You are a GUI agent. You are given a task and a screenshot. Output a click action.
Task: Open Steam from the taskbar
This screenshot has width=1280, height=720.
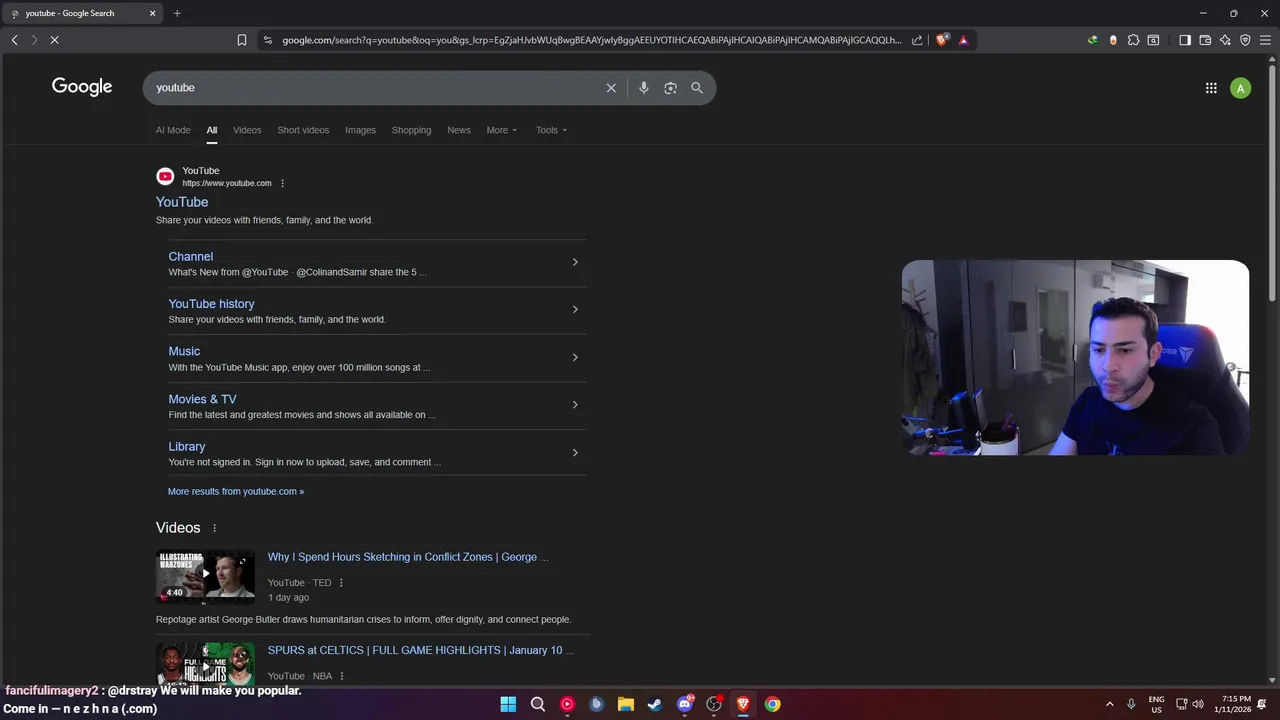click(x=655, y=704)
